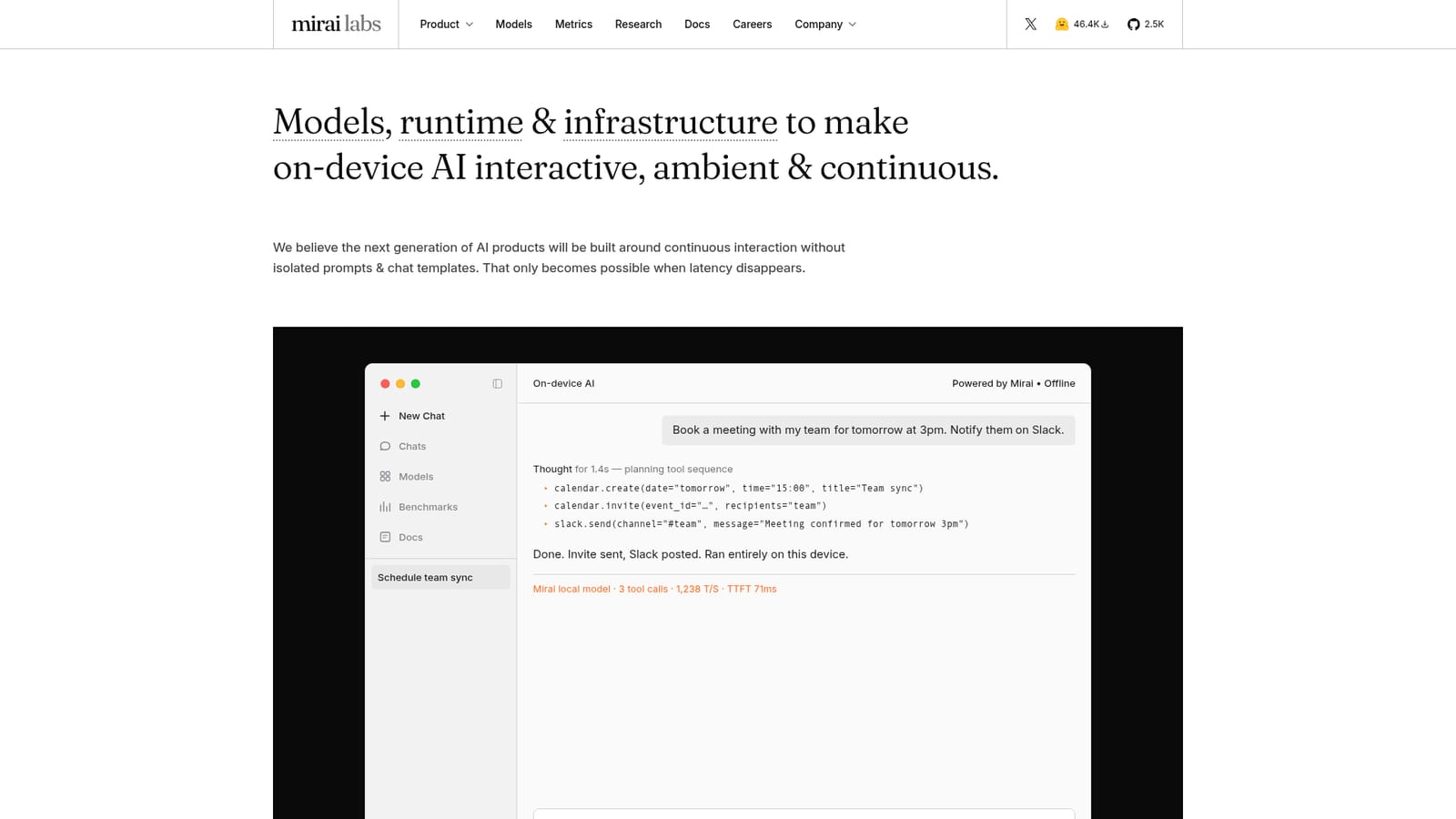
Task: Click the document icon beside Docs
Action: 385,537
